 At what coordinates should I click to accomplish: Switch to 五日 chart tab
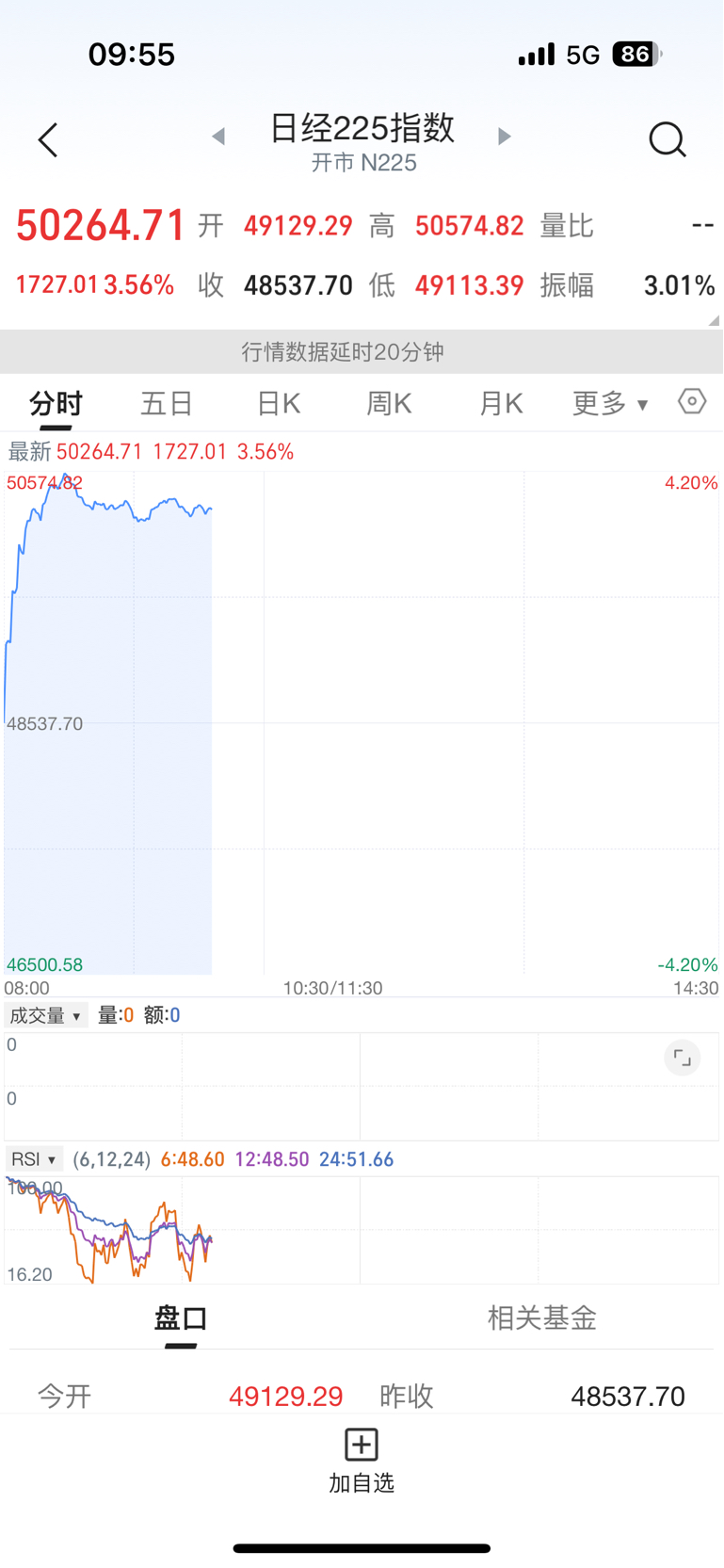click(x=167, y=404)
